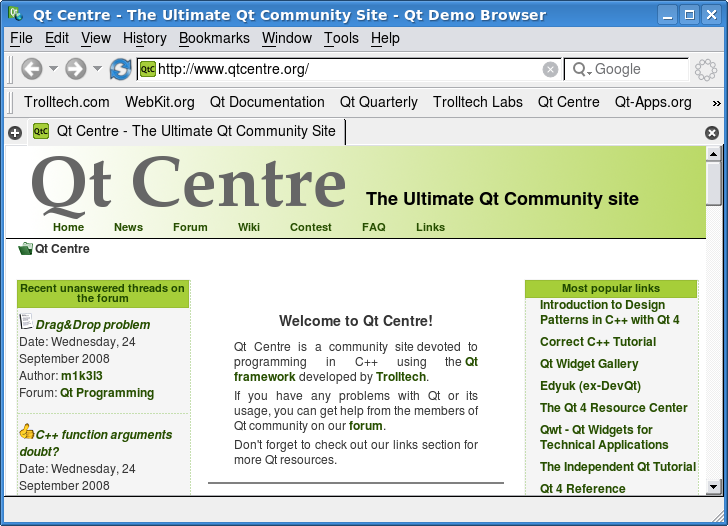728x526 pixels.
Task: Click the QtC favicon in address bar
Action: [x=148, y=69]
